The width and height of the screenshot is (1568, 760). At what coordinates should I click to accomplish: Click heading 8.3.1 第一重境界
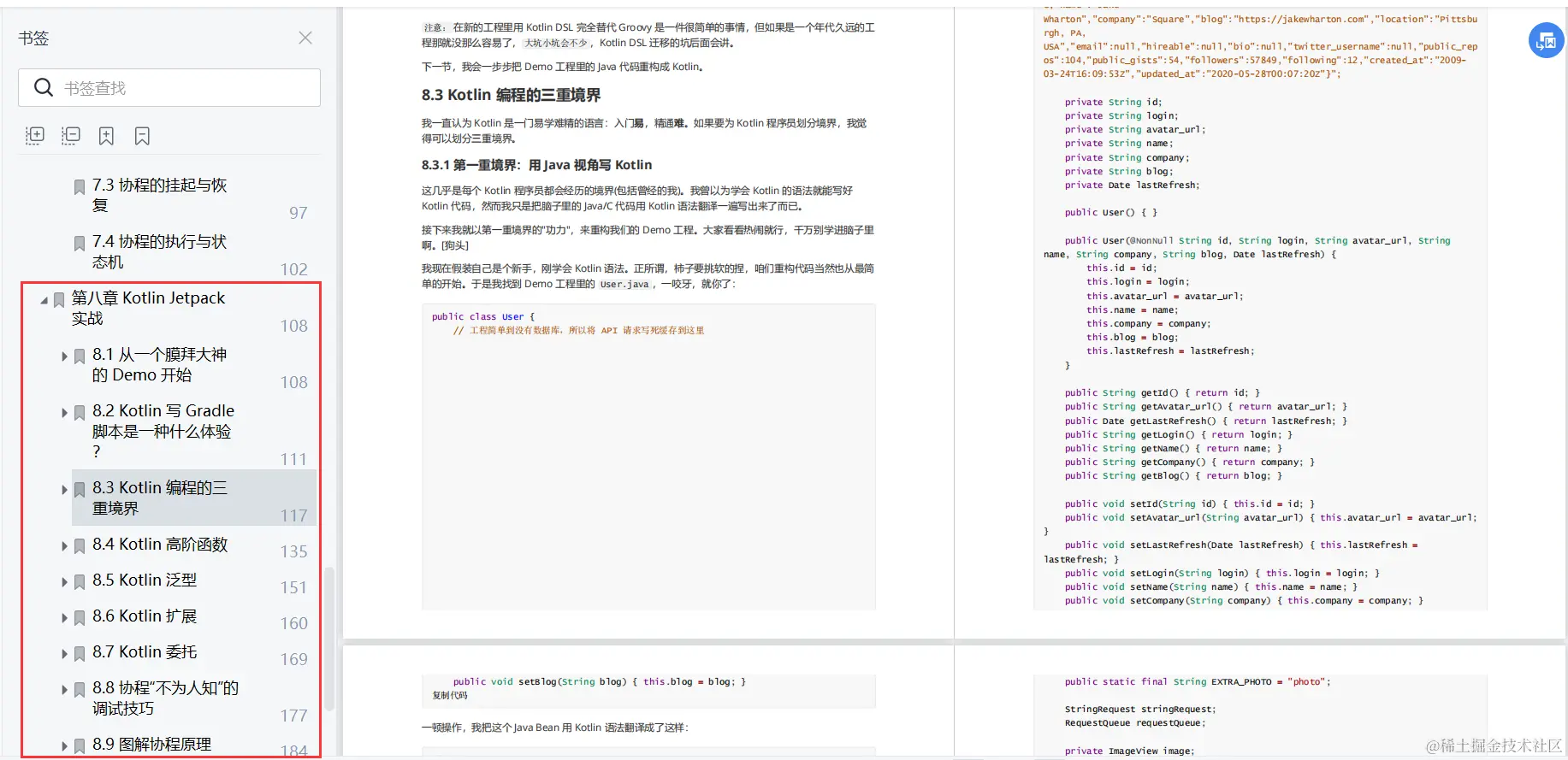point(536,165)
